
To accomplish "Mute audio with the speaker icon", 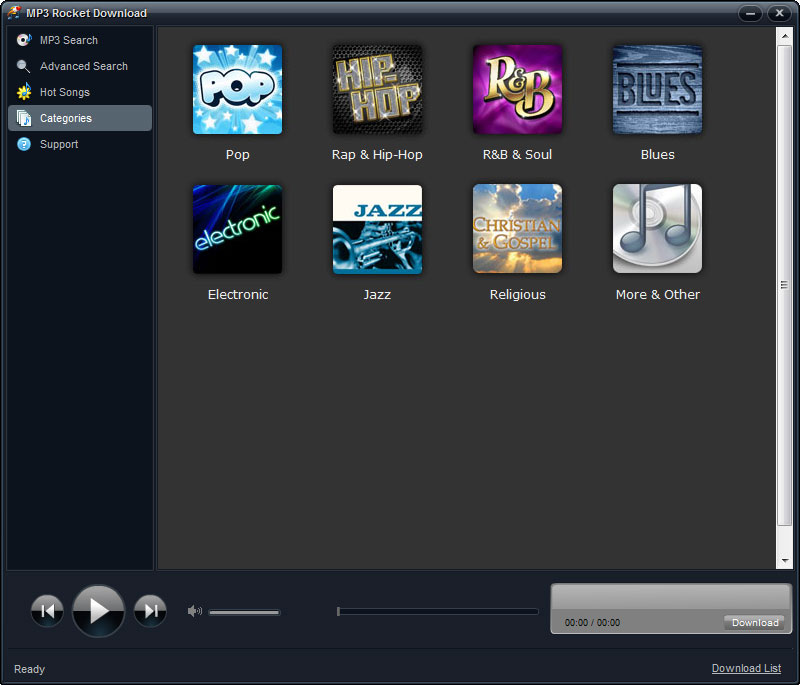I will pos(195,611).
